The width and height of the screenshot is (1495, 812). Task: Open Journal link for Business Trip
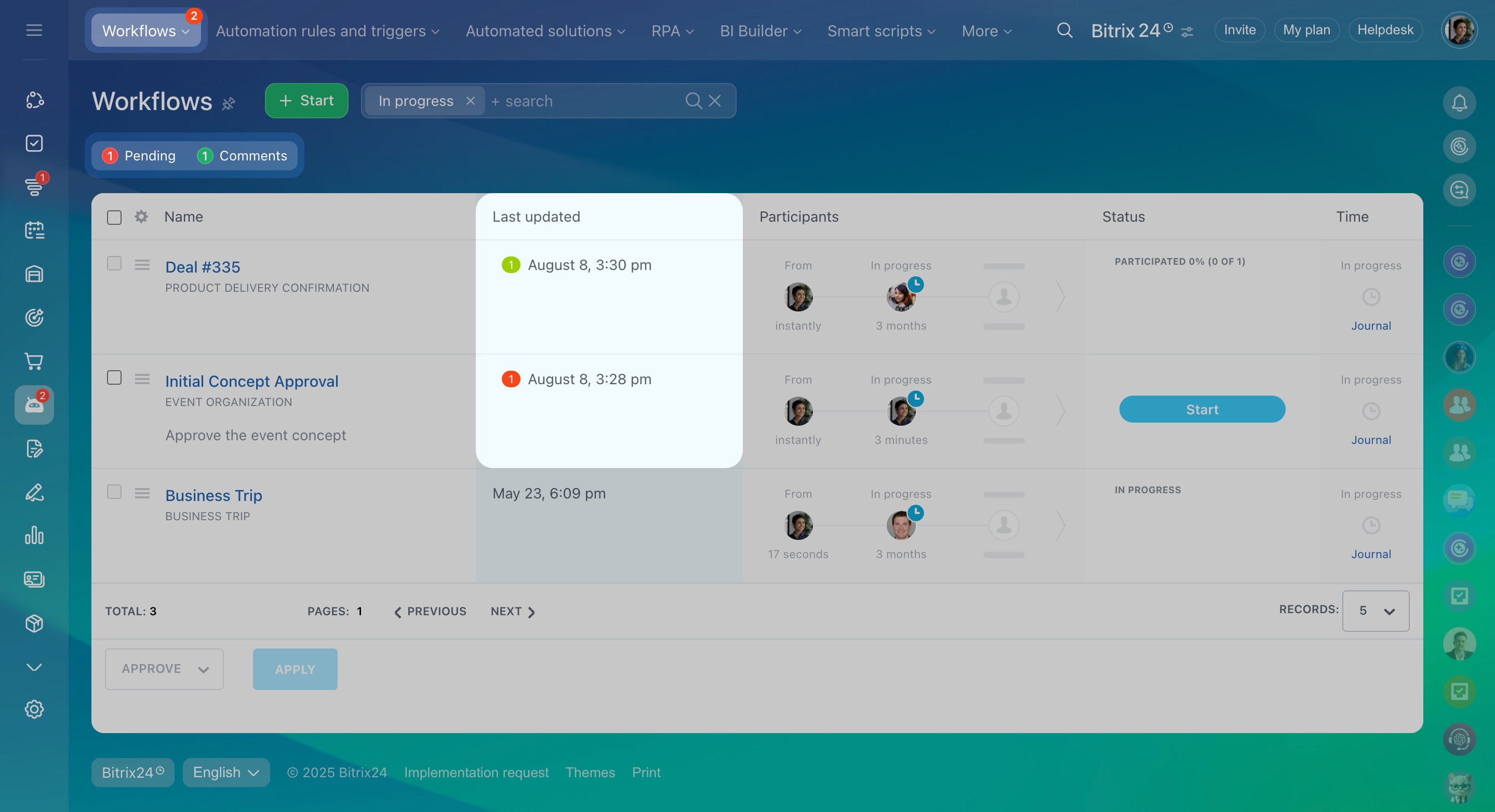coord(1370,554)
